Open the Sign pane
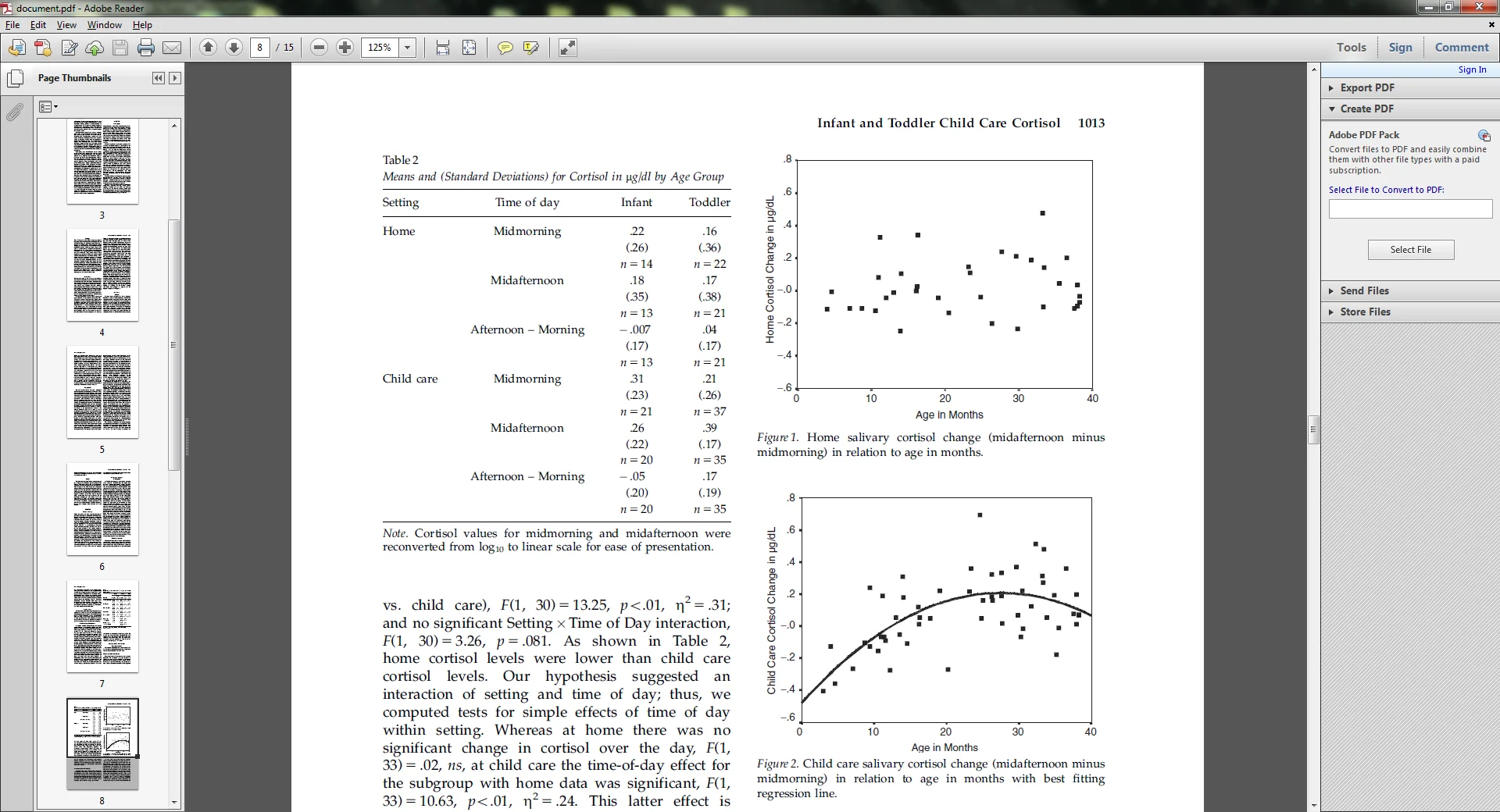 point(1400,48)
